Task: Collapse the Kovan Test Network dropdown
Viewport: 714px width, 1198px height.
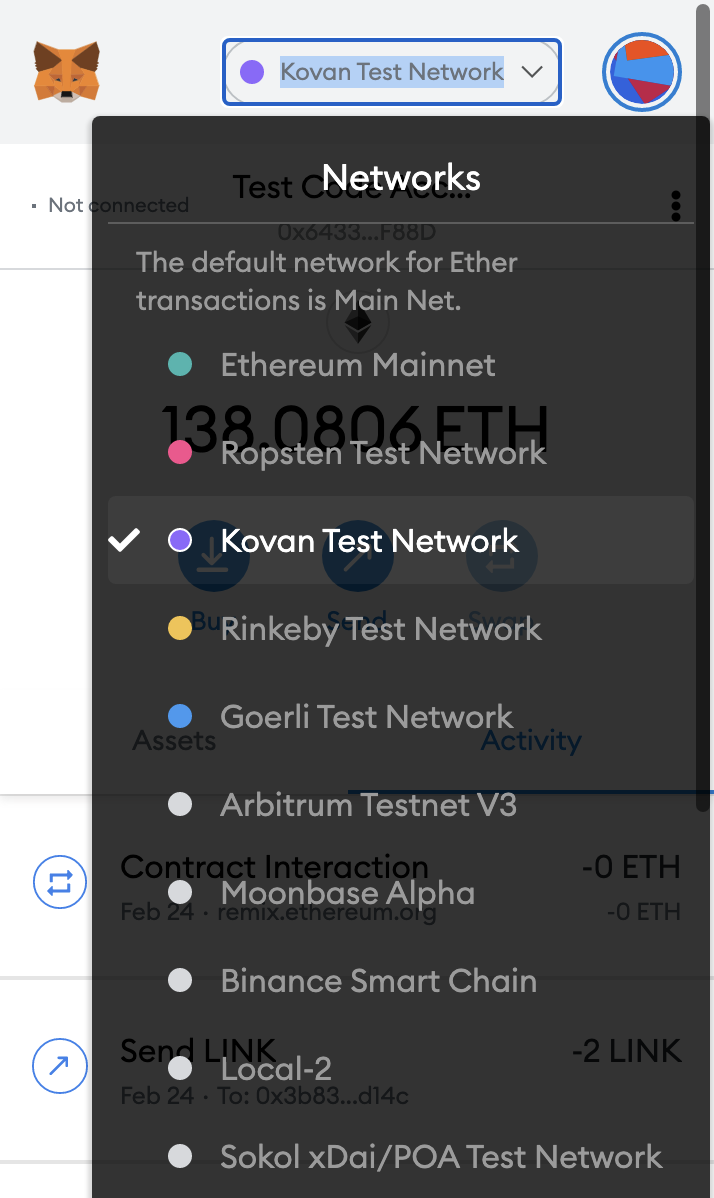Action: 391,71
